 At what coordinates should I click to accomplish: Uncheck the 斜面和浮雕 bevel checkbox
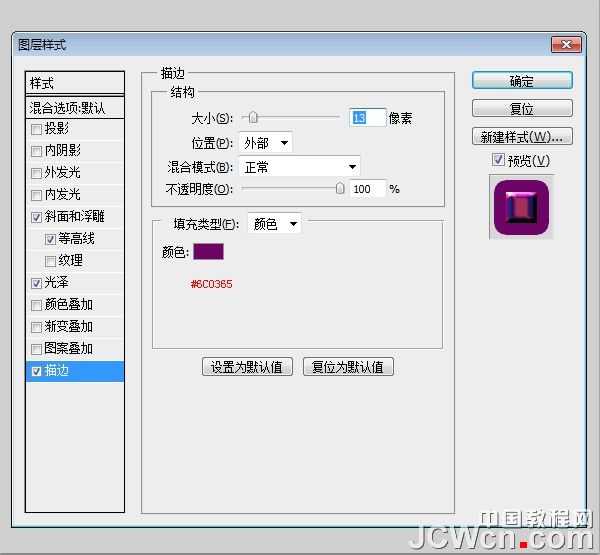(36, 217)
